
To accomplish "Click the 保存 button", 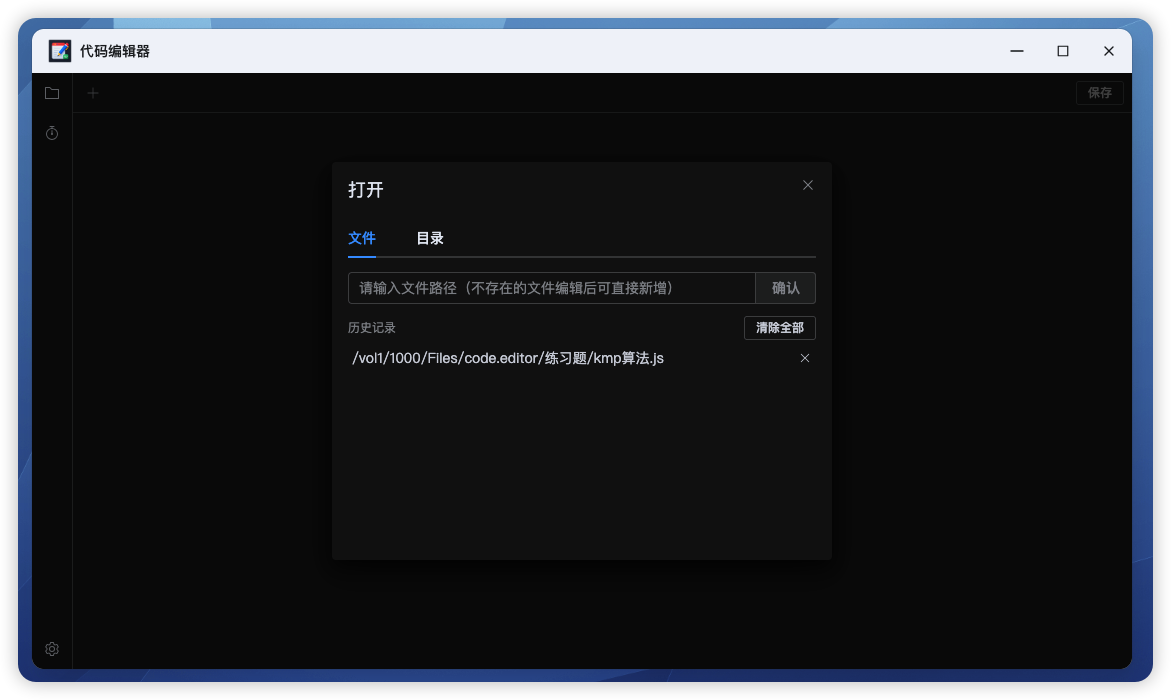I will pos(1099,93).
